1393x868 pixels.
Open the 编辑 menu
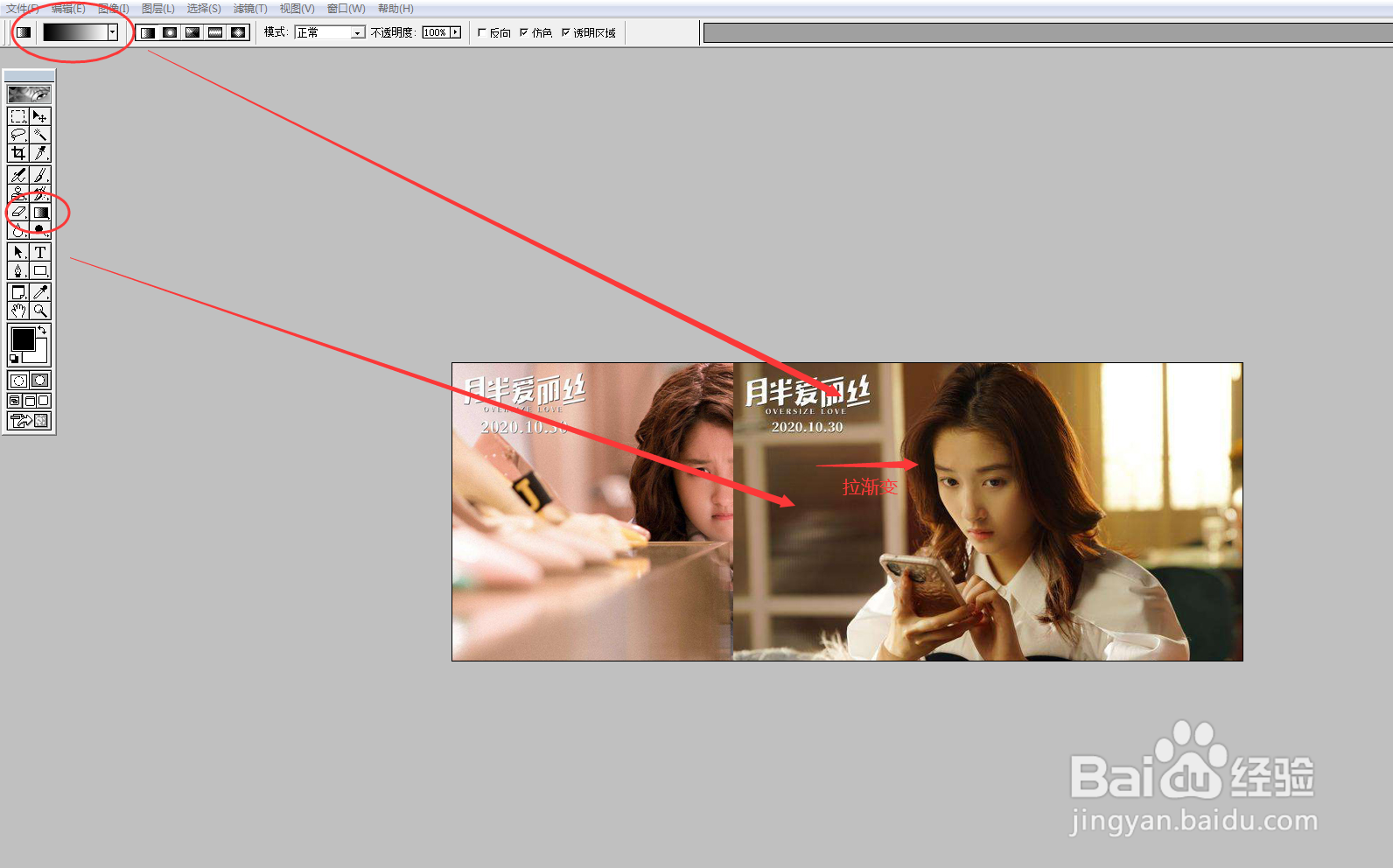(68, 9)
